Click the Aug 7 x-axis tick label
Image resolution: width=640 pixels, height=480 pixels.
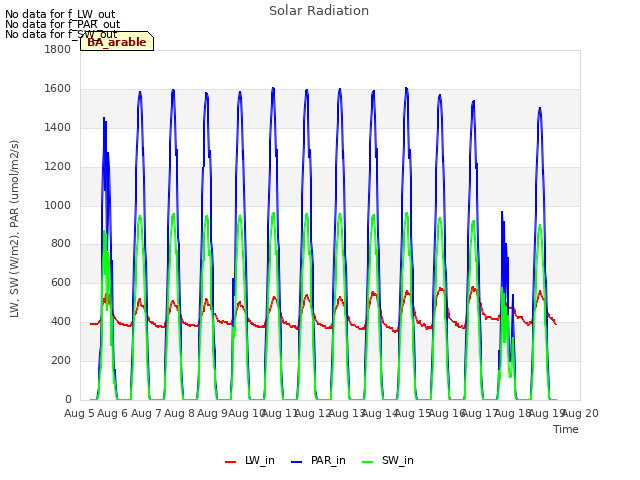[x=146, y=413]
